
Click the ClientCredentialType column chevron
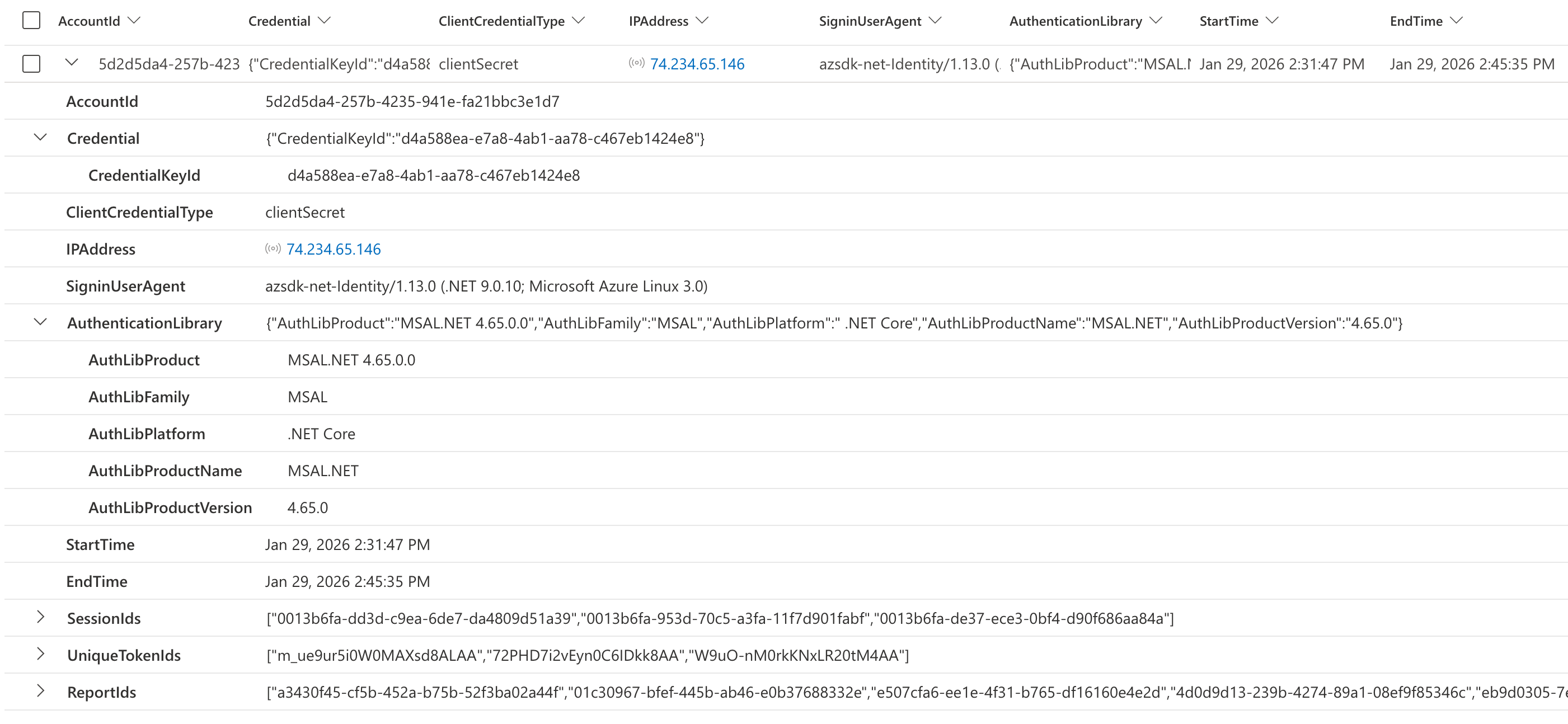click(579, 21)
